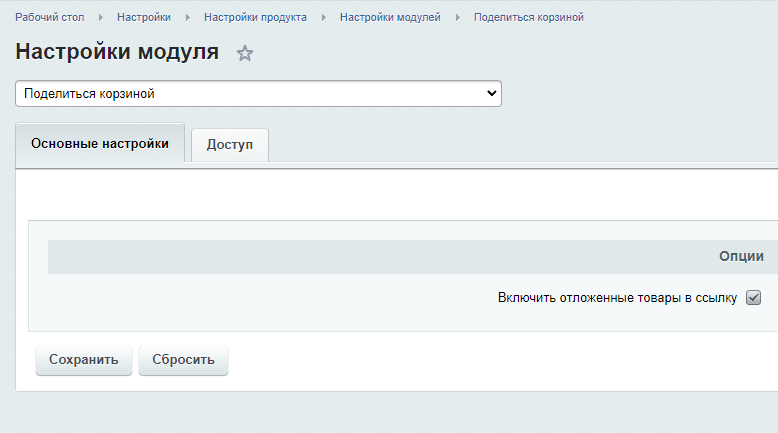Toggle 'Включить отложенные товары в ссылку' checkbox
Viewport: 778px width, 433px height.
[754, 297]
